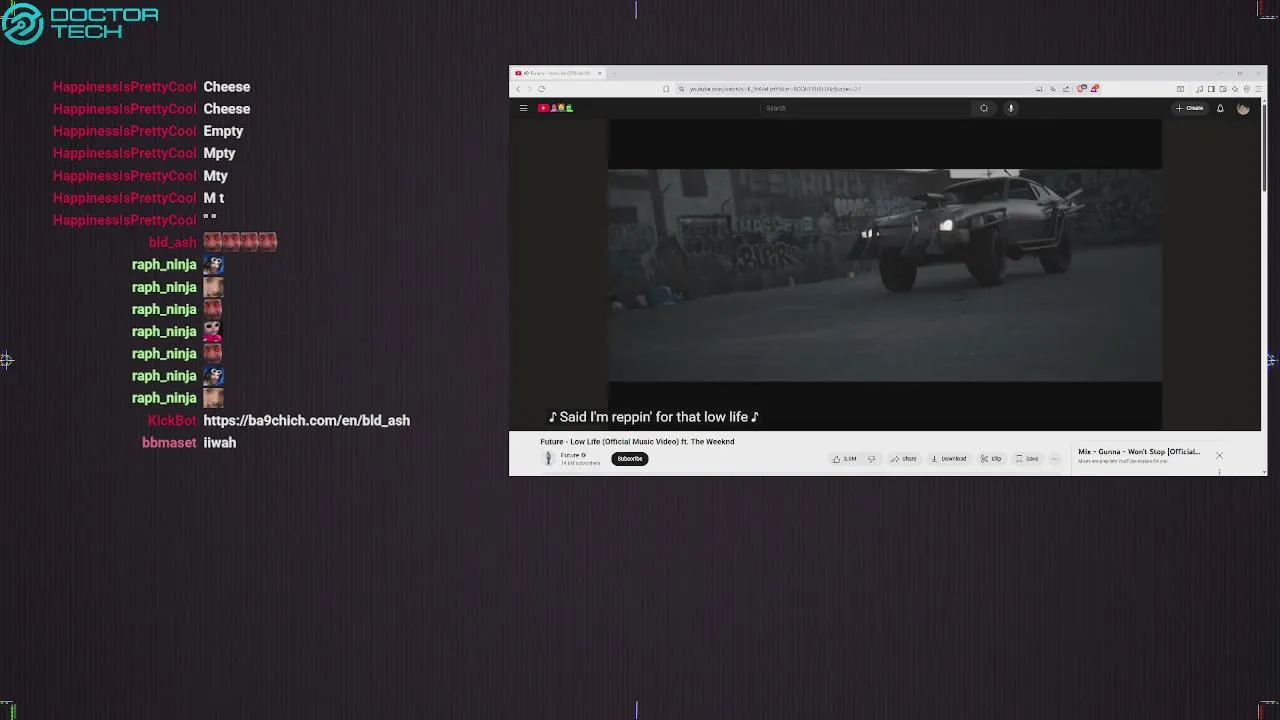The height and width of the screenshot is (720, 1280).
Task: Click the Brave rewards icon in the address bar
Action: point(1095,89)
